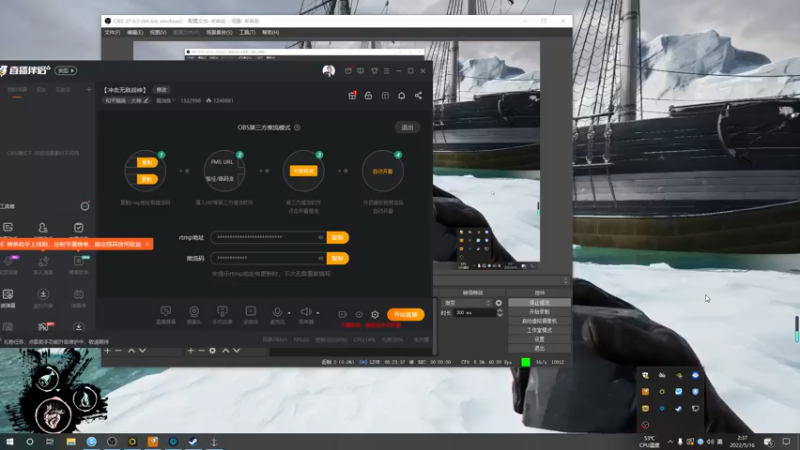Open OBS 场景集合(S) menu
Screen dimensions: 800x450
[x=219, y=33]
